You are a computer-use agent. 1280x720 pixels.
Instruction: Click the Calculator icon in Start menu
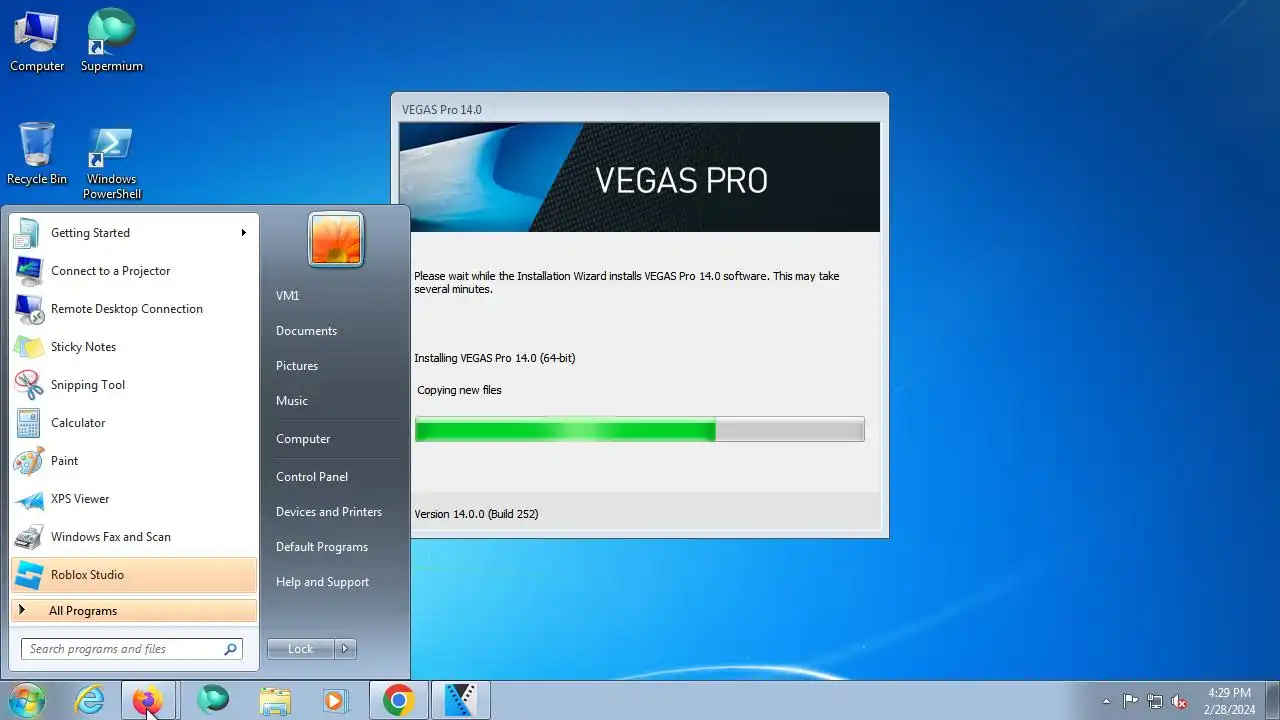tap(28, 423)
